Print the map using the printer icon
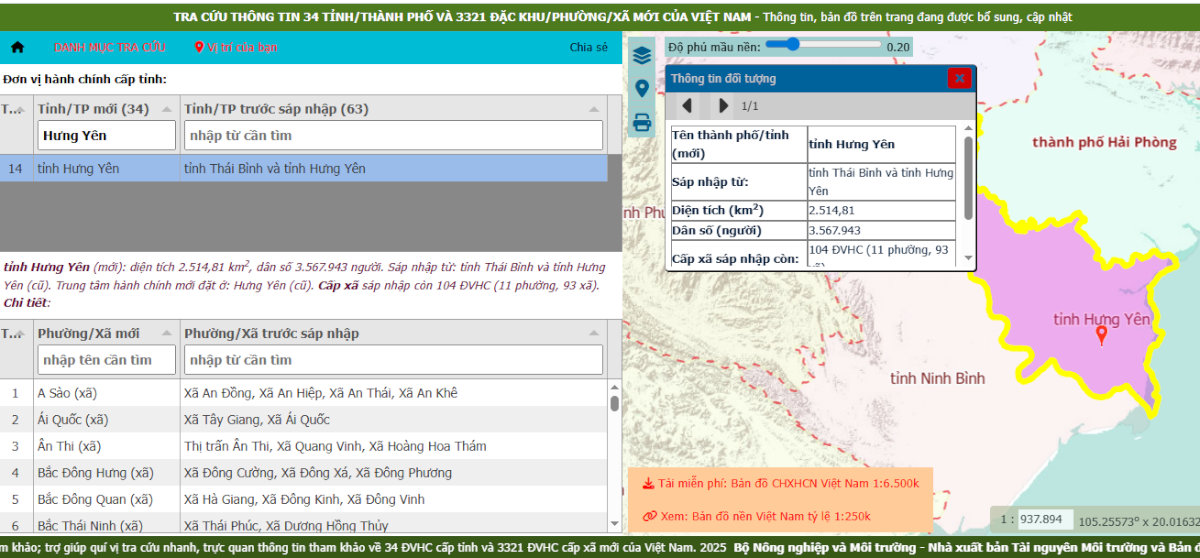The width and height of the screenshot is (1200, 558). pos(642,123)
